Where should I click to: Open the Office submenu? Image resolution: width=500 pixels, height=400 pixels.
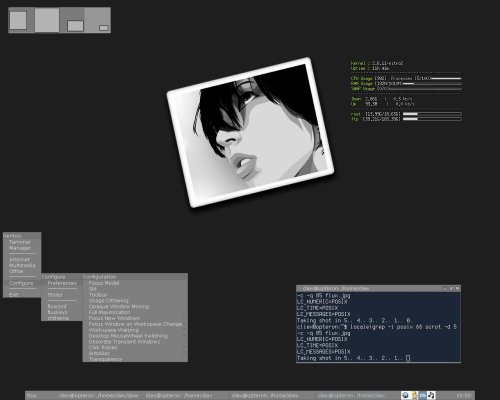[x=22, y=271]
